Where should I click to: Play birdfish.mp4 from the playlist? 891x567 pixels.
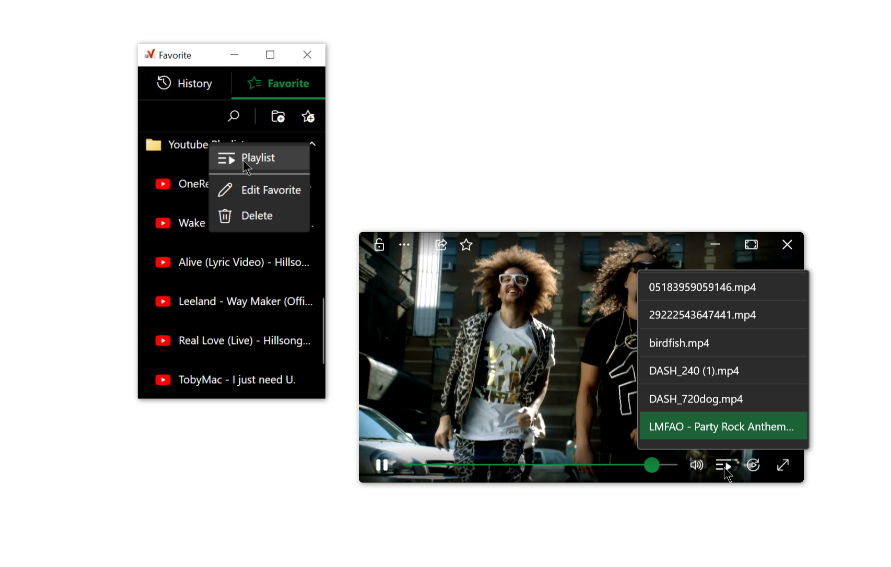point(723,343)
